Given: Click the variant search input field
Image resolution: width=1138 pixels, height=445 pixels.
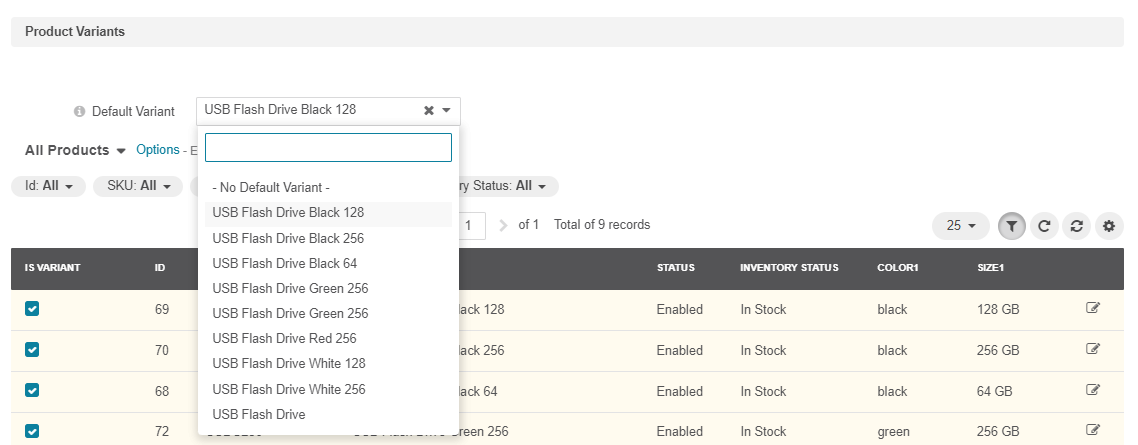Looking at the screenshot, I should 328,148.
